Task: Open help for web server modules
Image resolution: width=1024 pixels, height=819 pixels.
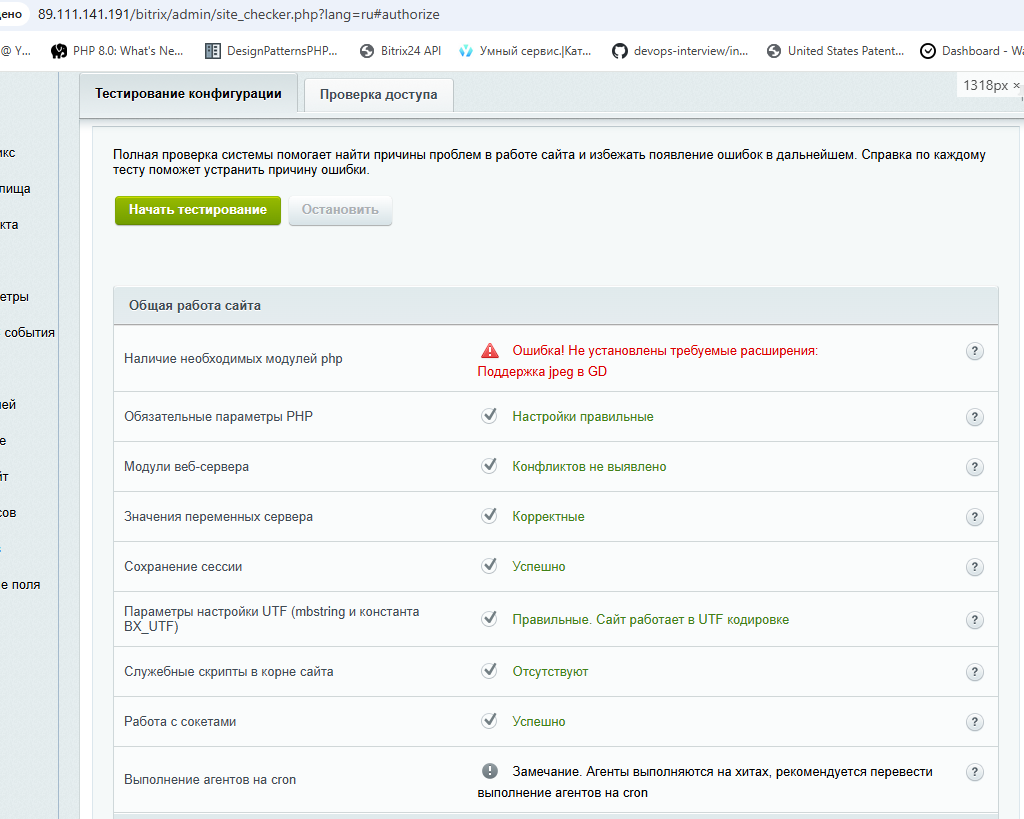Action: [974, 467]
